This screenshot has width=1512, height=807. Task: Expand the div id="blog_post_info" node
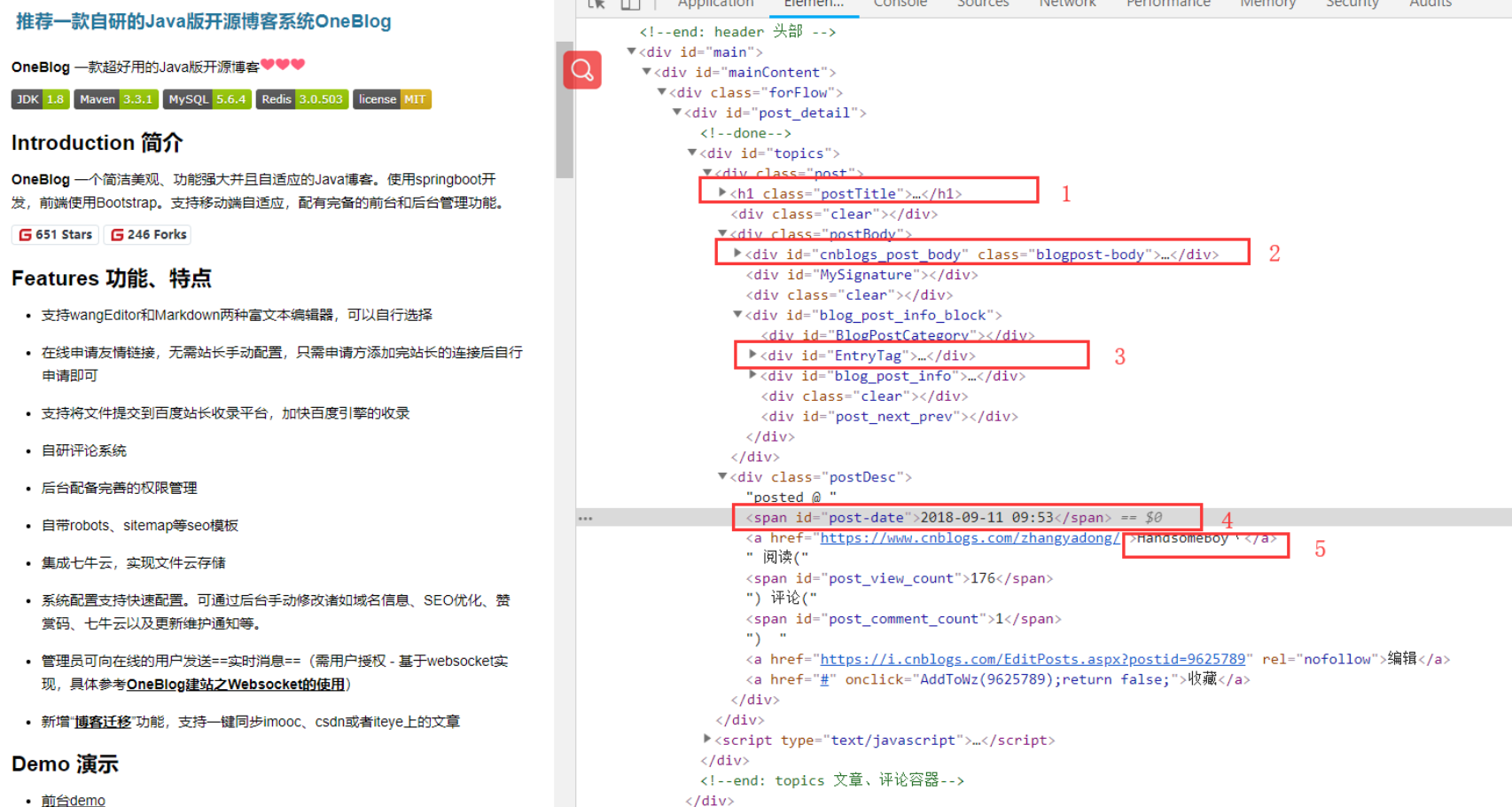752,375
